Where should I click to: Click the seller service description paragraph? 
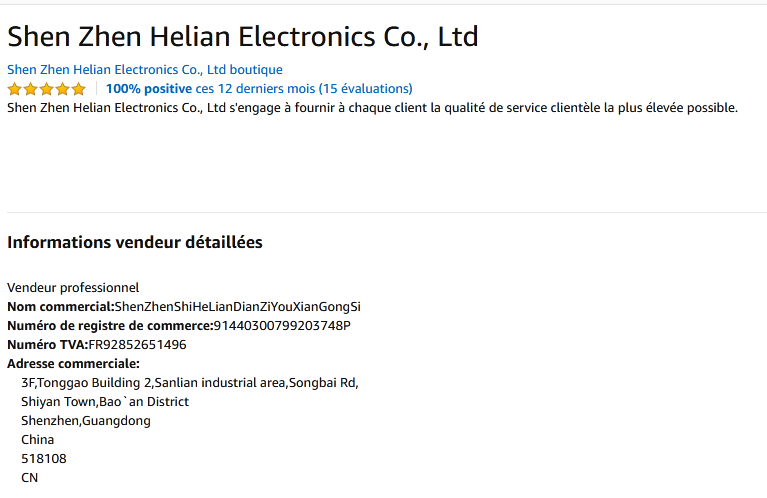pos(372,108)
